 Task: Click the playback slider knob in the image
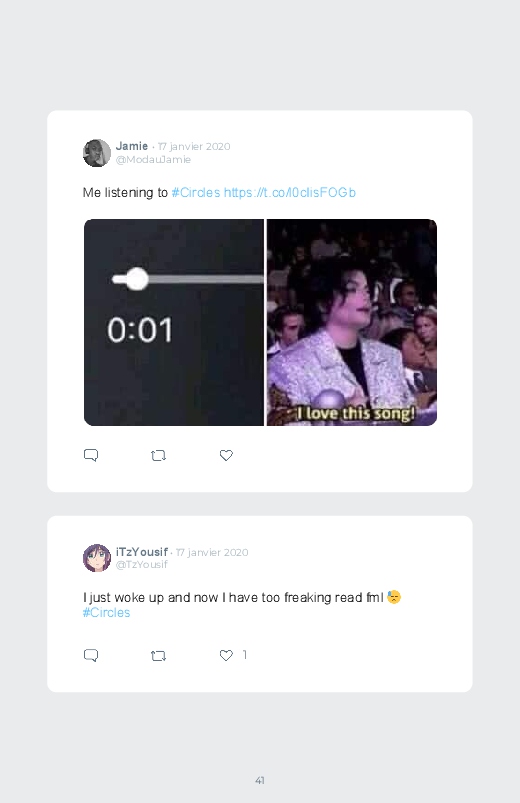tap(137, 279)
